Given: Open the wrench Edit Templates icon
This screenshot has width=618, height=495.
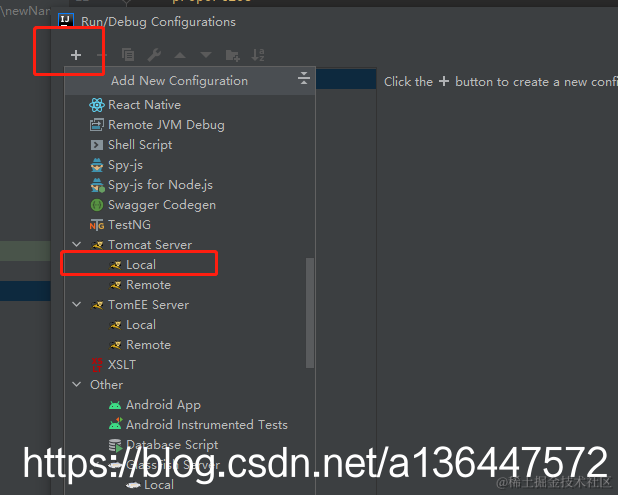Looking at the screenshot, I should point(154,55).
